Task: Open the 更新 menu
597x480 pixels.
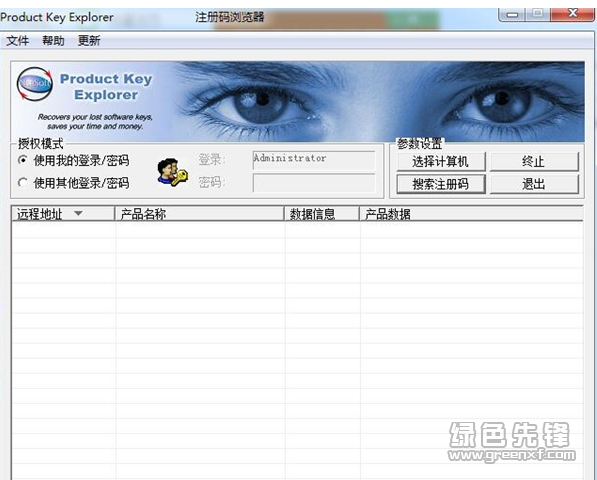Action: pos(89,40)
